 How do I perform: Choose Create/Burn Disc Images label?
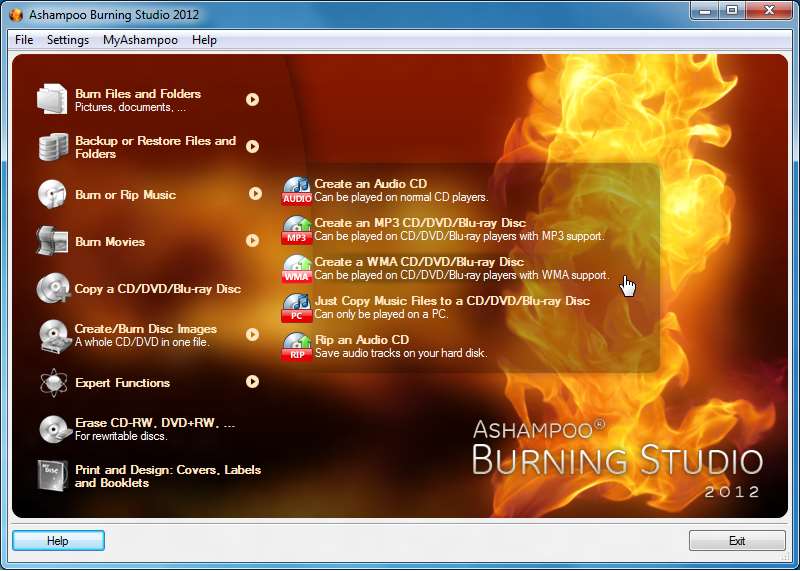point(146,329)
